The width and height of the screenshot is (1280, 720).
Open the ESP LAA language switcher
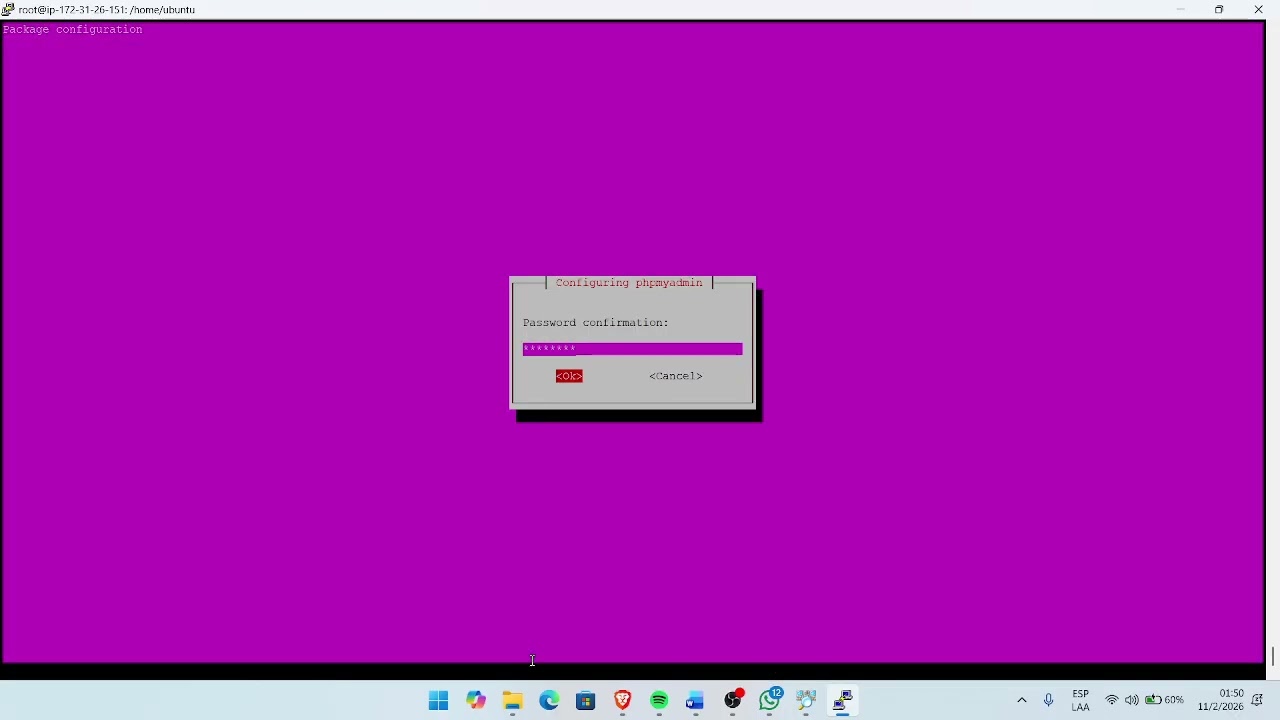(x=1080, y=701)
